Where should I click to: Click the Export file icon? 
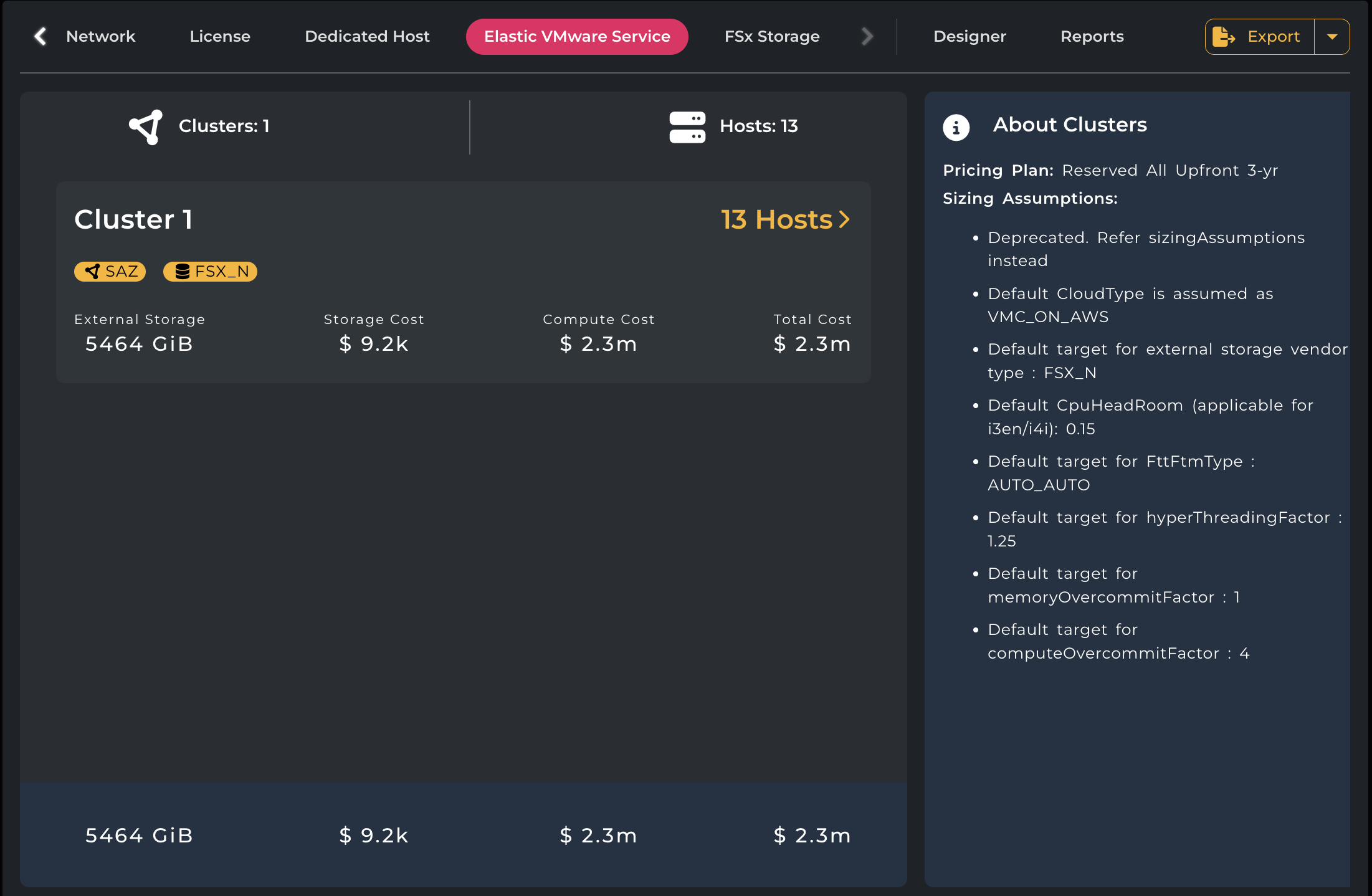1223,37
